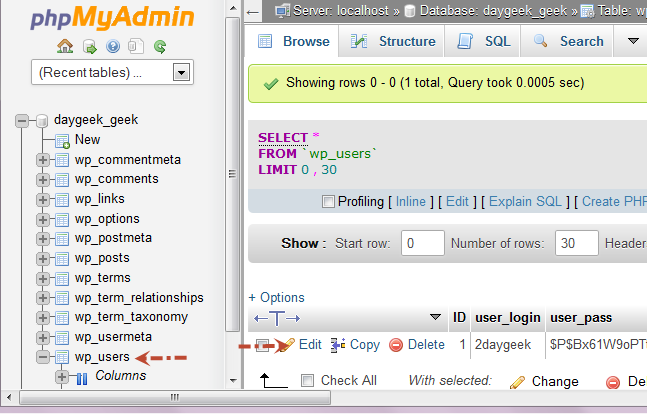Open phpMyAdmin home icon
The image size is (647, 414).
pyautogui.click(x=65, y=46)
